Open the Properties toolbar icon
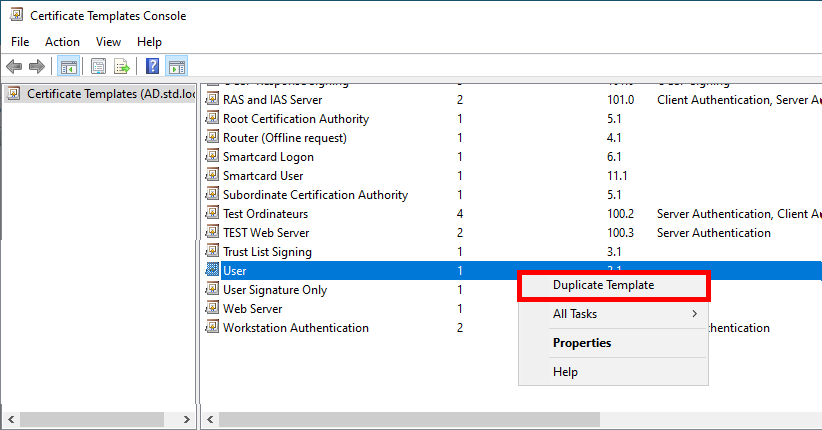Image resolution: width=822 pixels, height=430 pixels. [98, 67]
